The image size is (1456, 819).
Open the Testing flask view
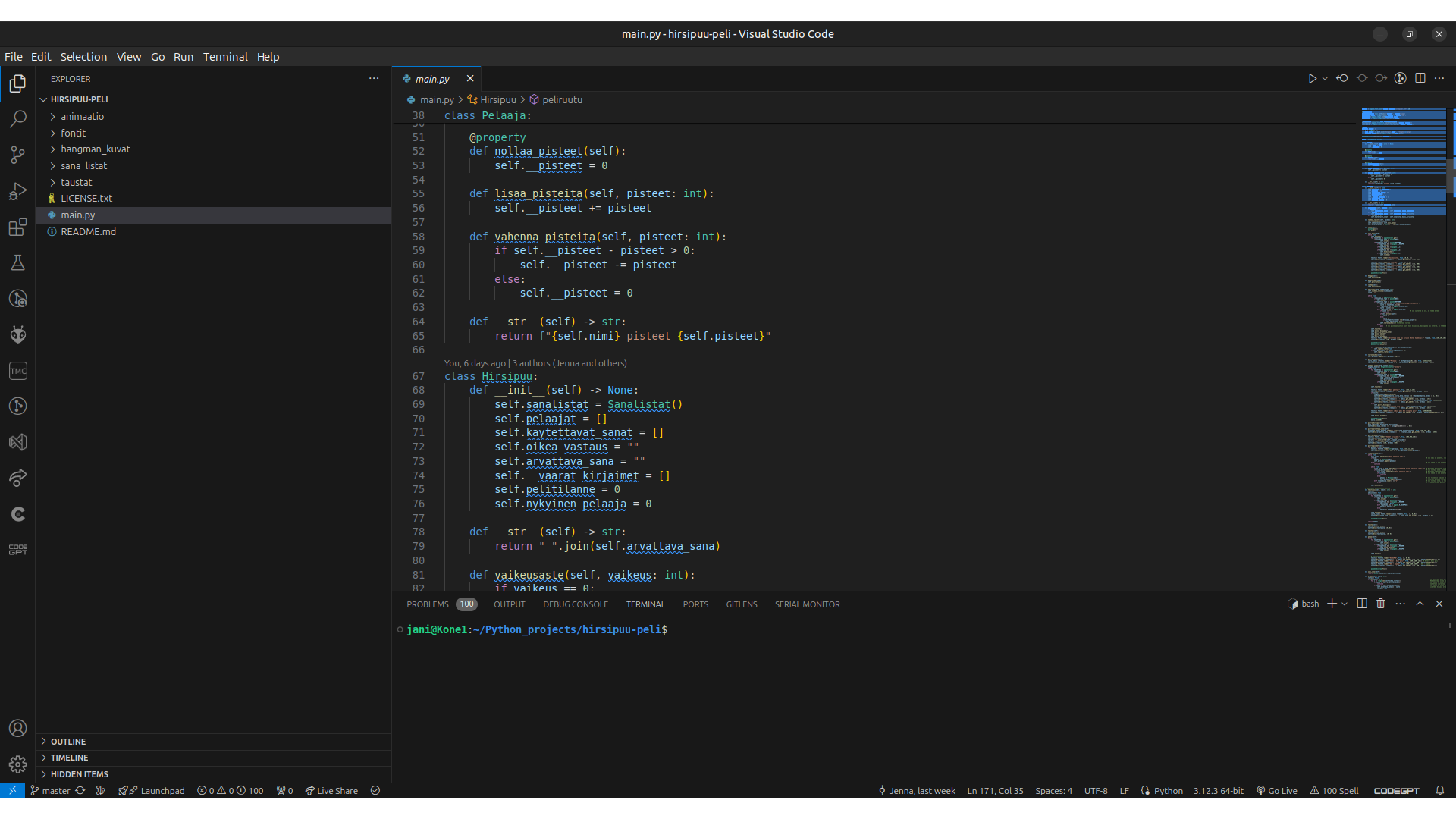17,263
